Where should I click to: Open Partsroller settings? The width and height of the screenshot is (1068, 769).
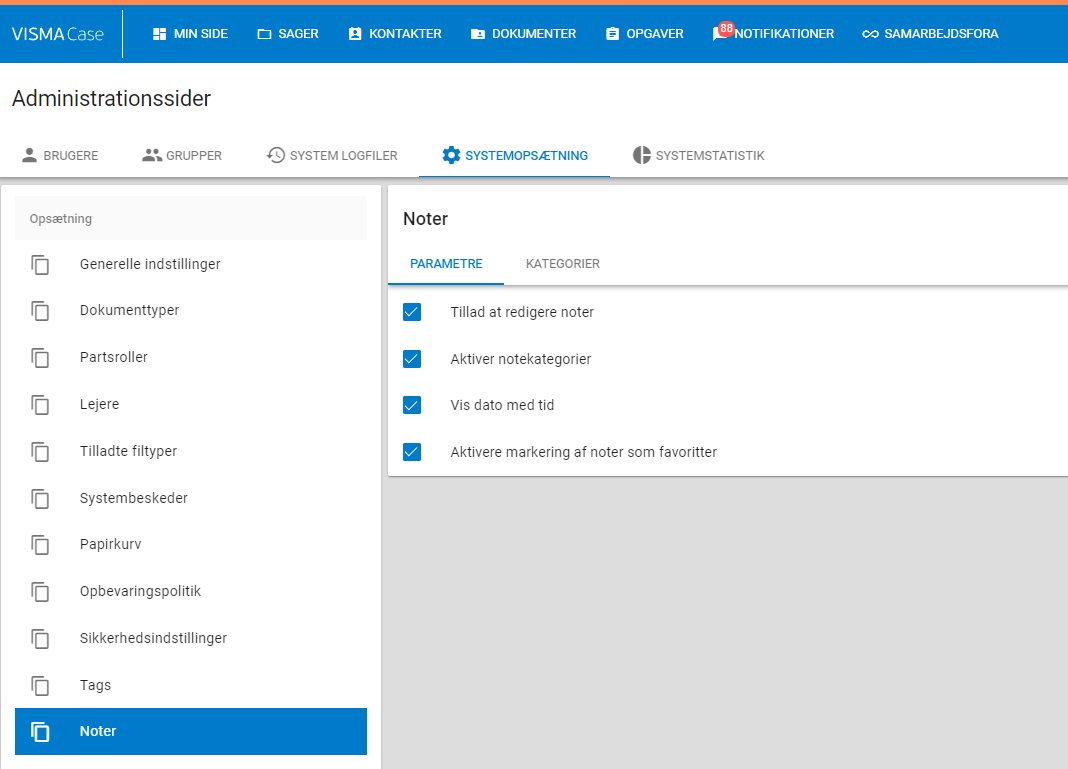(x=191, y=358)
